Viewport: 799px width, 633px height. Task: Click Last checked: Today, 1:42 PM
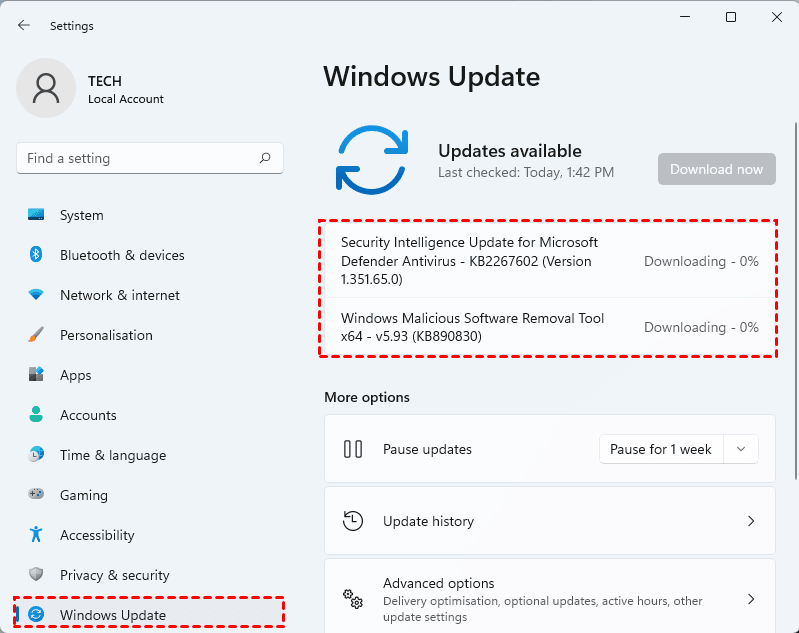pyautogui.click(x=526, y=172)
